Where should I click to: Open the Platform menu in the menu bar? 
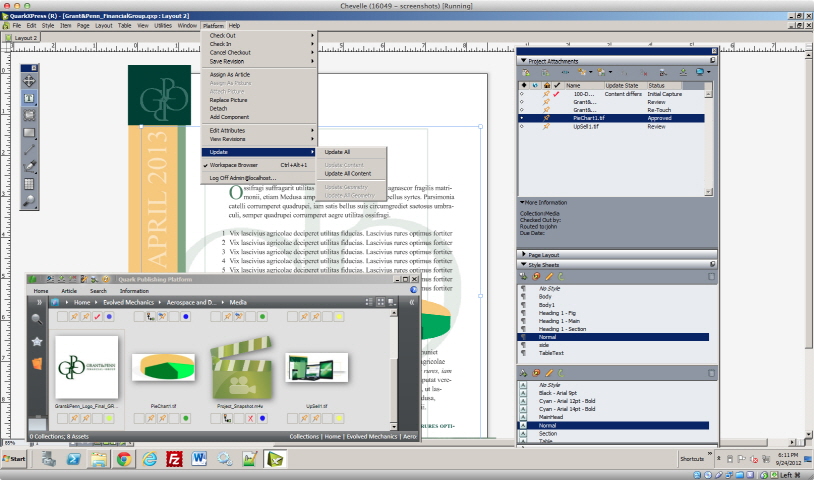pyautogui.click(x=213, y=25)
